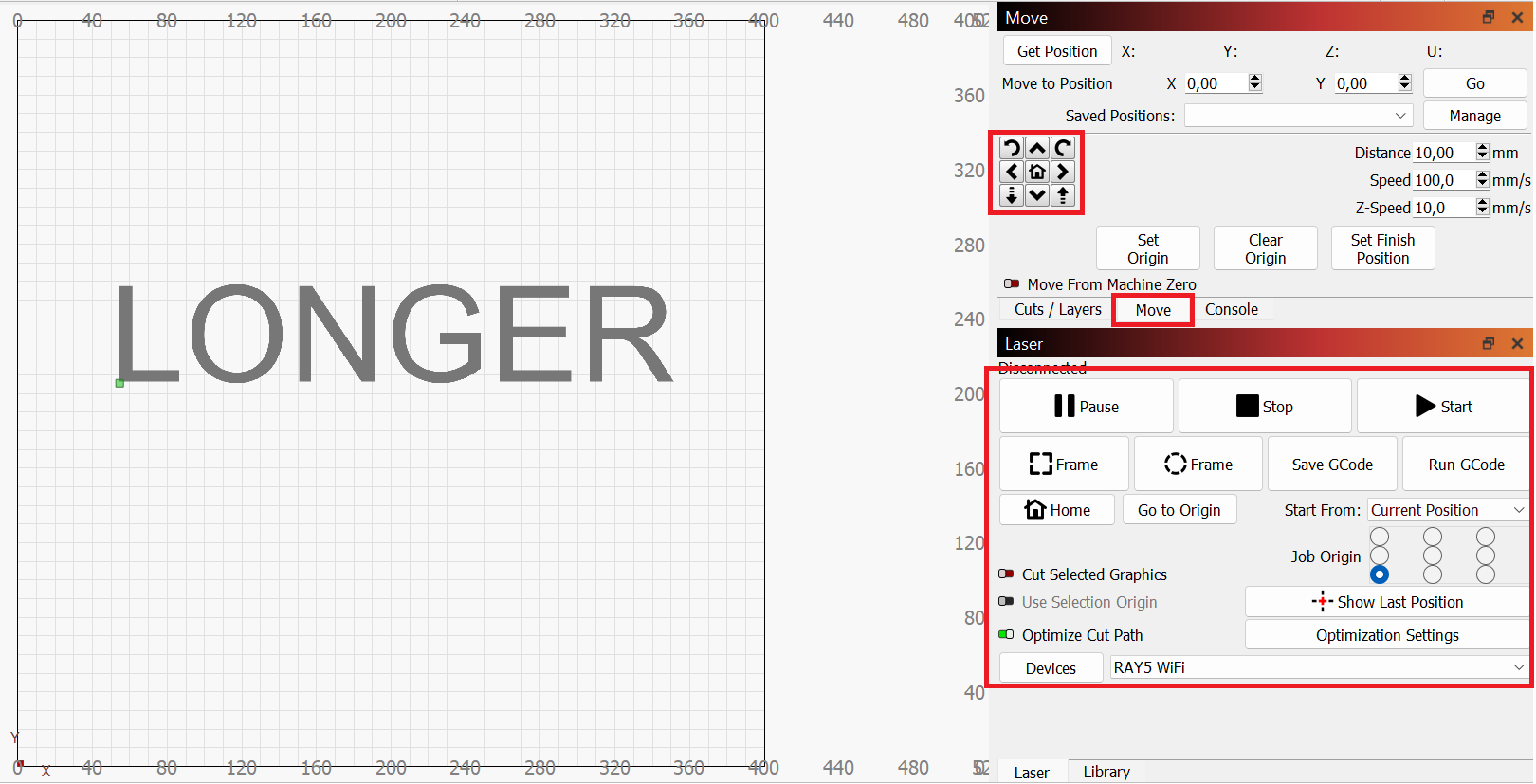This screenshot has height=784, width=1536.
Task: Click the counter-clockwise rotate jog arrow
Action: click(x=1012, y=148)
